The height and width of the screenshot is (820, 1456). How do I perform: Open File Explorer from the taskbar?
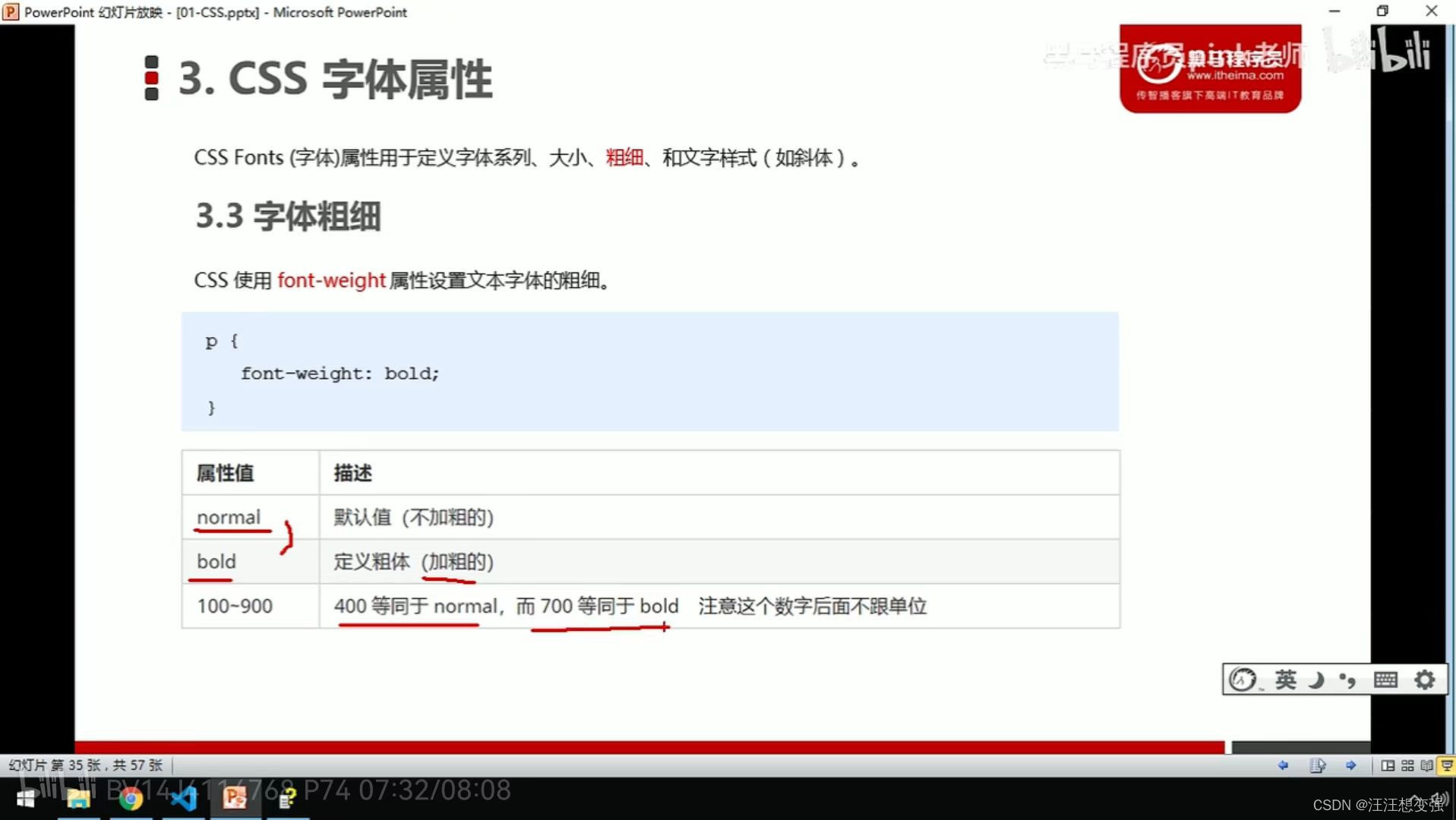78,799
